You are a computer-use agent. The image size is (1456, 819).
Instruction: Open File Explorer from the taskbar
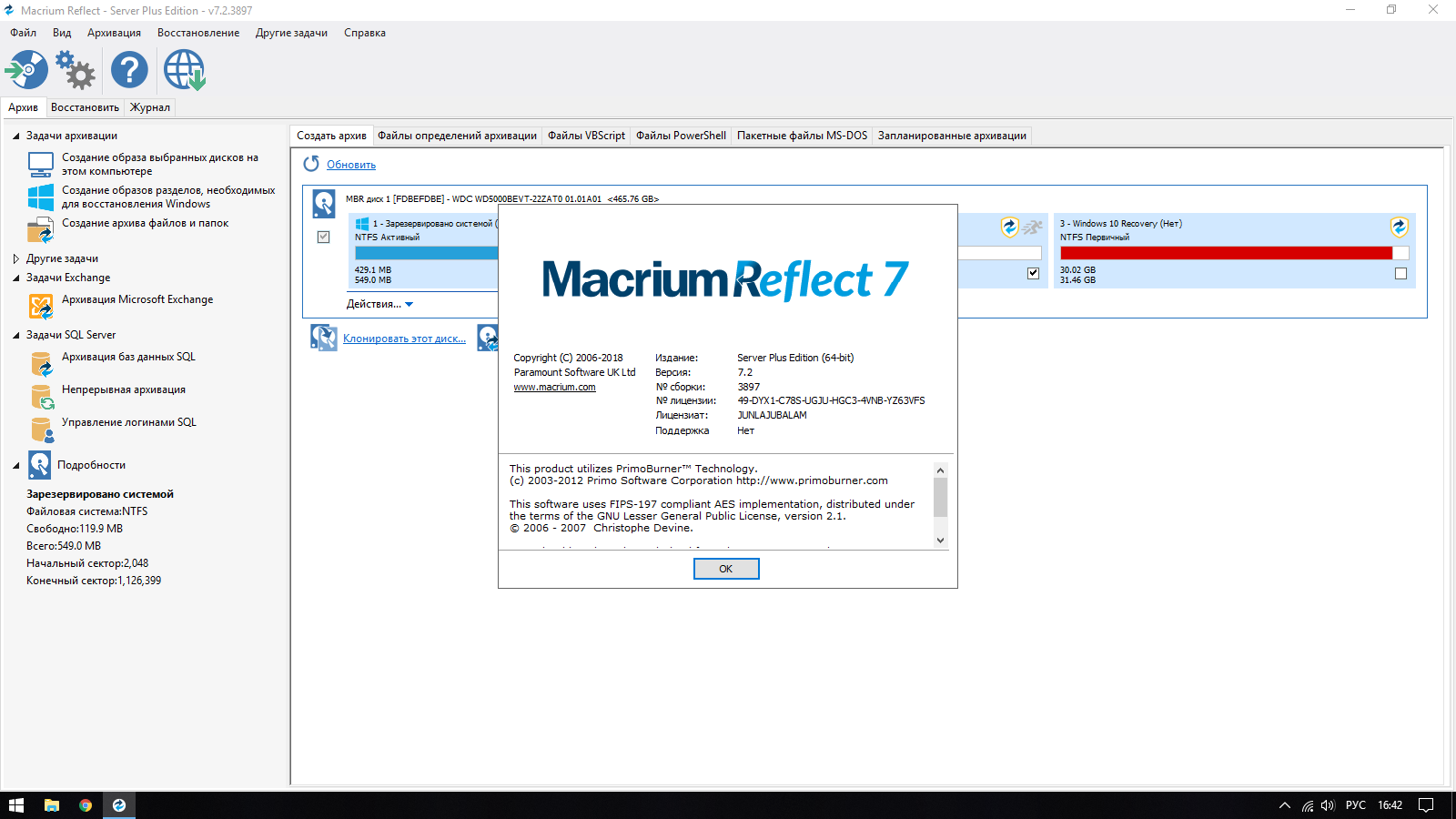pyautogui.click(x=52, y=805)
